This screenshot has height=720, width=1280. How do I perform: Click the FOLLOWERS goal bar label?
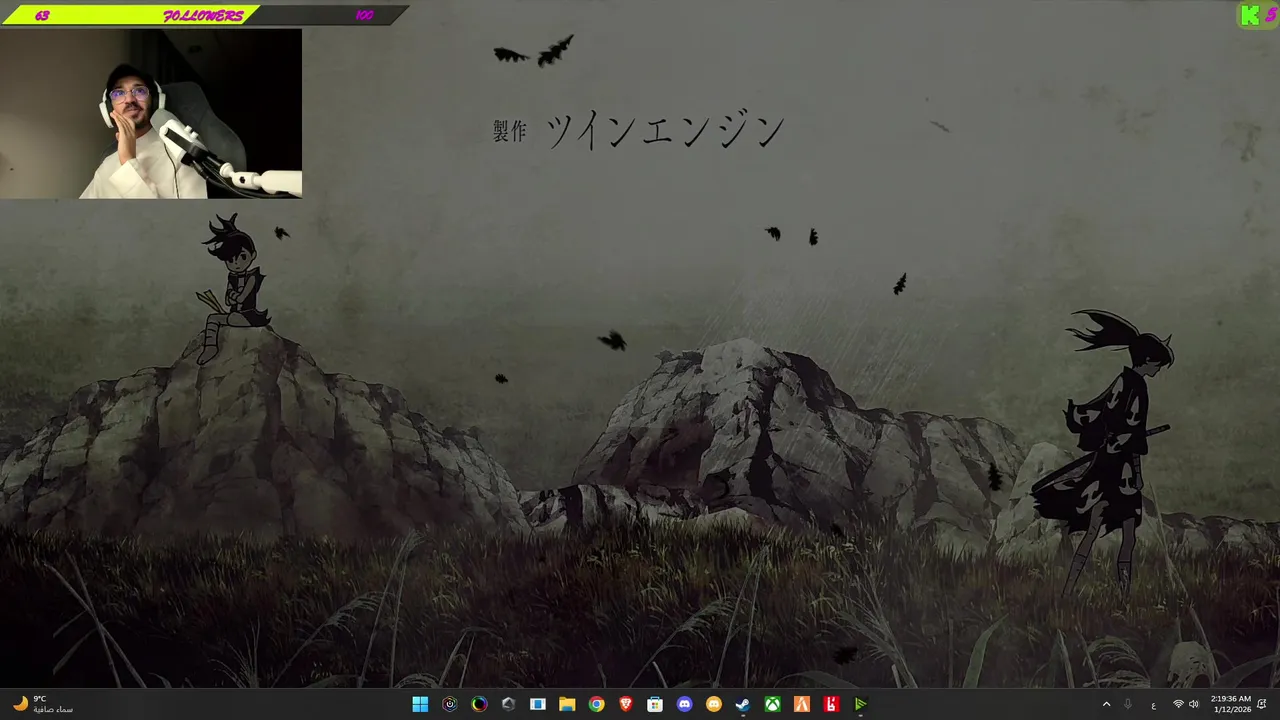(x=203, y=16)
